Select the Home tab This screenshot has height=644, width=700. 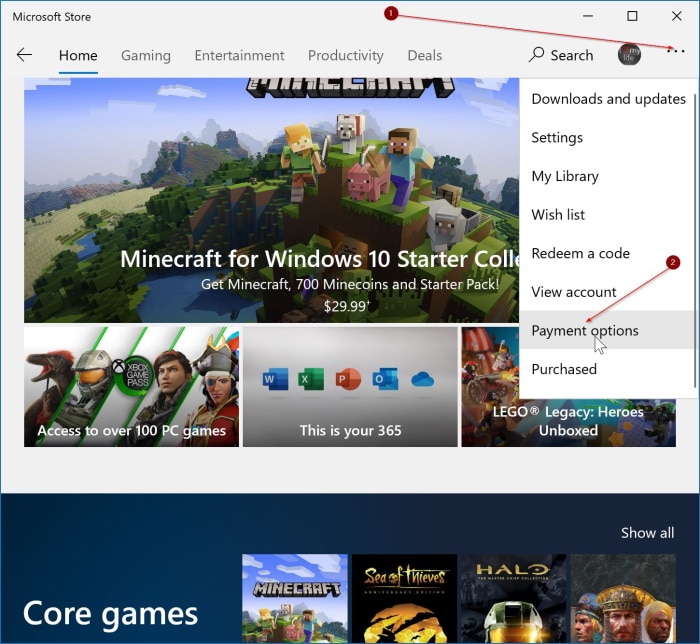(x=78, y=55)
